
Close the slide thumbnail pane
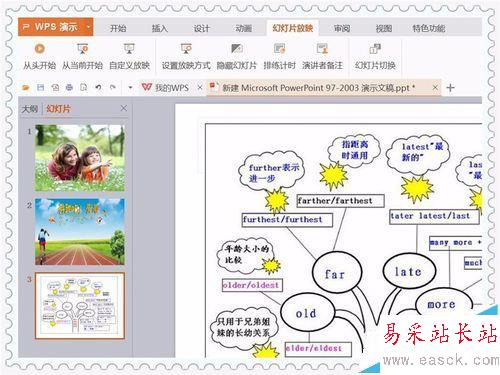coord(123,108)
